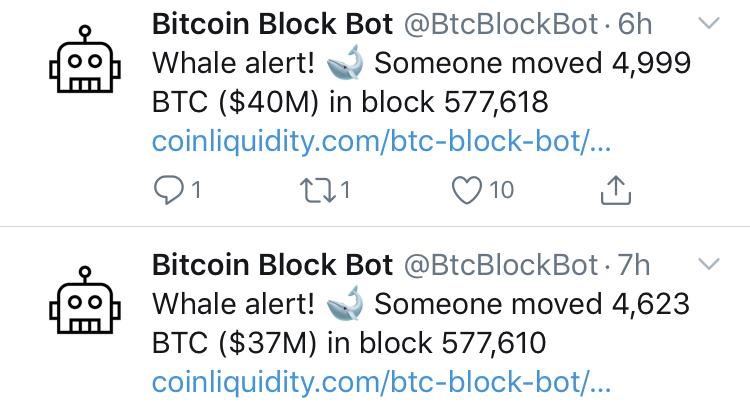Click @BtcBlockBot handle on the 6h tweet

[499, 25]
